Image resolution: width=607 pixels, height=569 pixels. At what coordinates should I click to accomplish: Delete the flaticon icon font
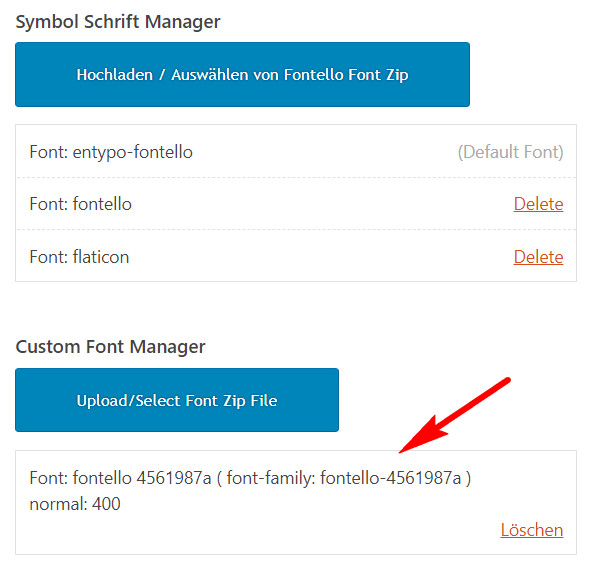click(538, 257)
